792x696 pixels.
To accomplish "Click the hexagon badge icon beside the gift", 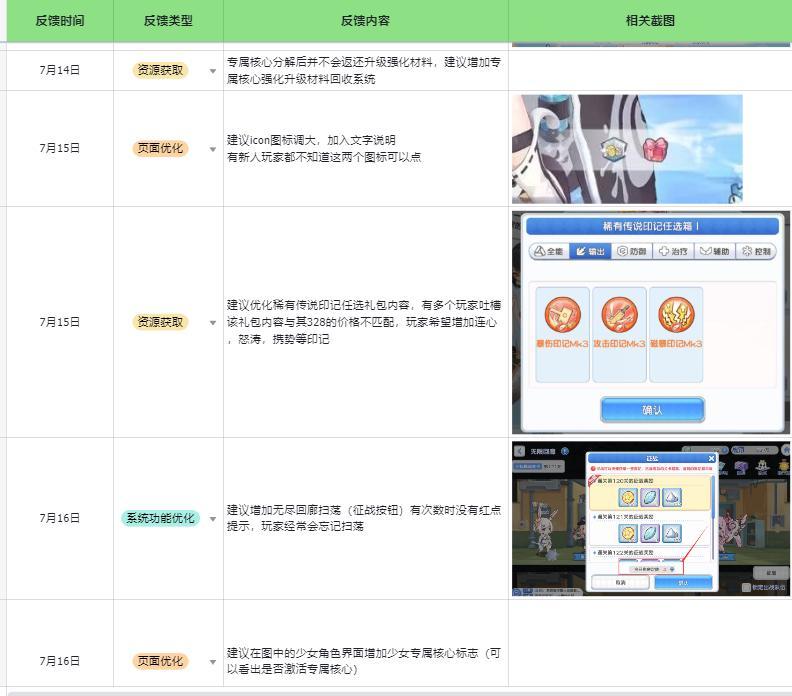I will pyautogui.click(x=612, y=150).
